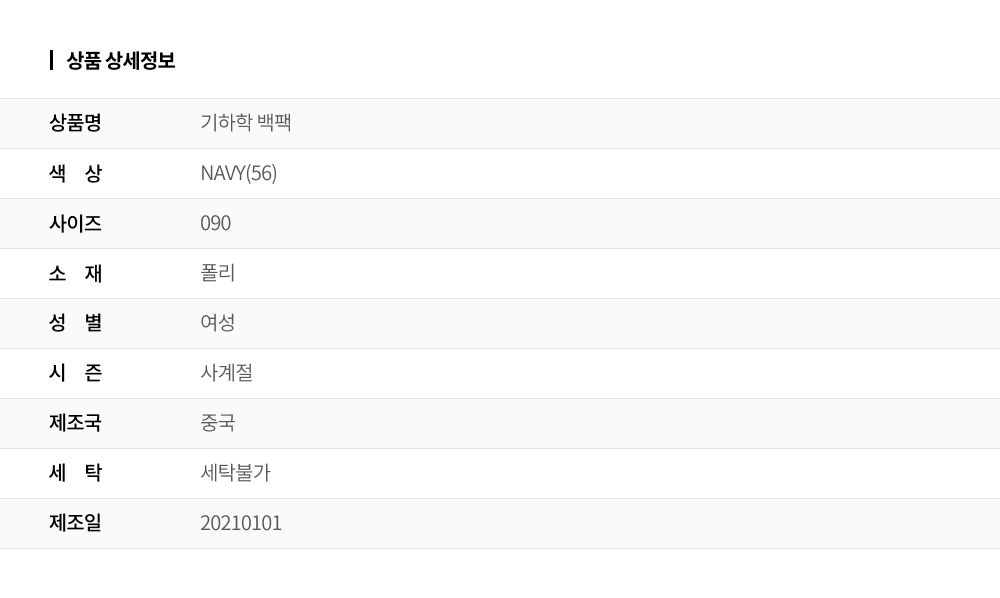This screenshot has height=598, width=1000.
Task: Select the 제조일 row label
Action: click(x=75, y=523)
